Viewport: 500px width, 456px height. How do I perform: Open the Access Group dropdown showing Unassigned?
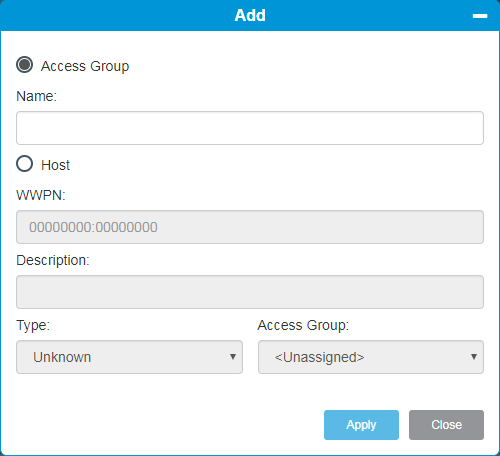tap(371, 357)
